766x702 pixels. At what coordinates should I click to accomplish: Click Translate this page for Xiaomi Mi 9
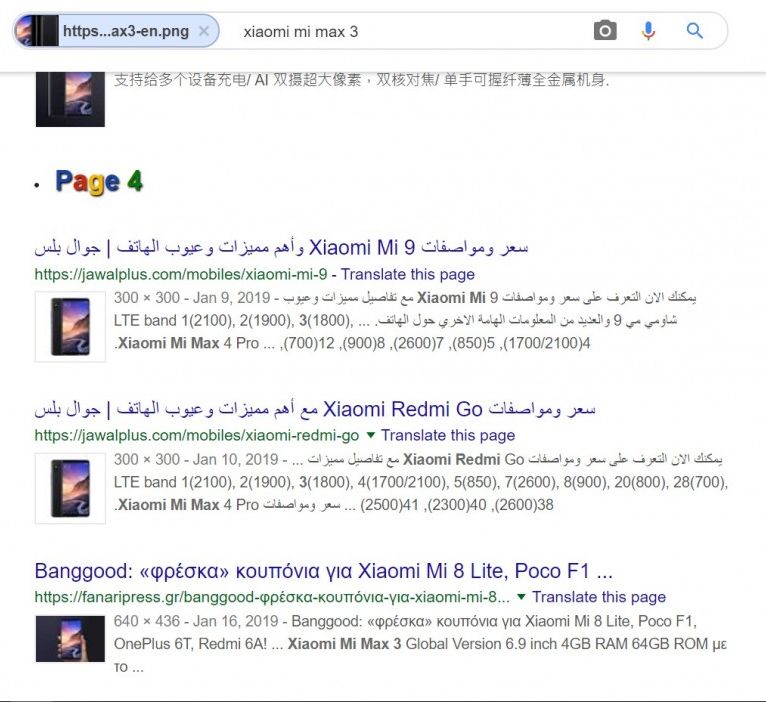(407, 274)
